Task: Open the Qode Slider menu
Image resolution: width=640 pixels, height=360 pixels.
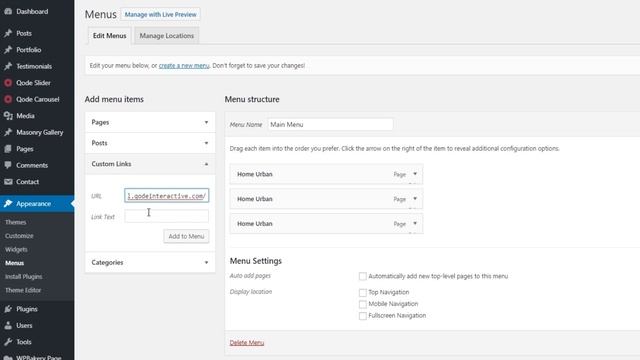Action: point(33,83)
